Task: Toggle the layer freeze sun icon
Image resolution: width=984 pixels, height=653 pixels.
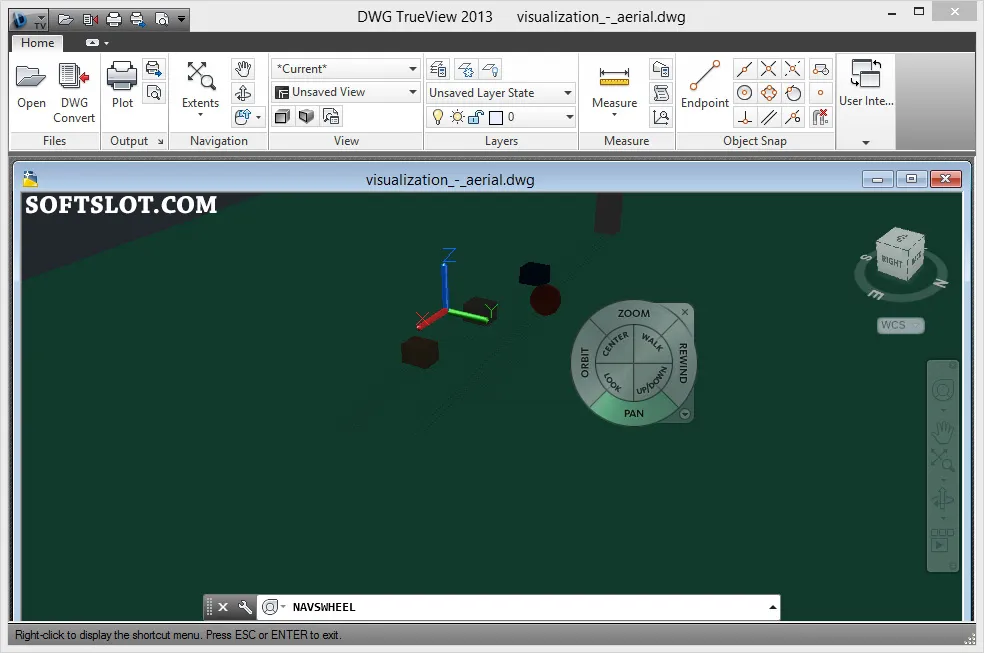Action: tap(457, 117)
